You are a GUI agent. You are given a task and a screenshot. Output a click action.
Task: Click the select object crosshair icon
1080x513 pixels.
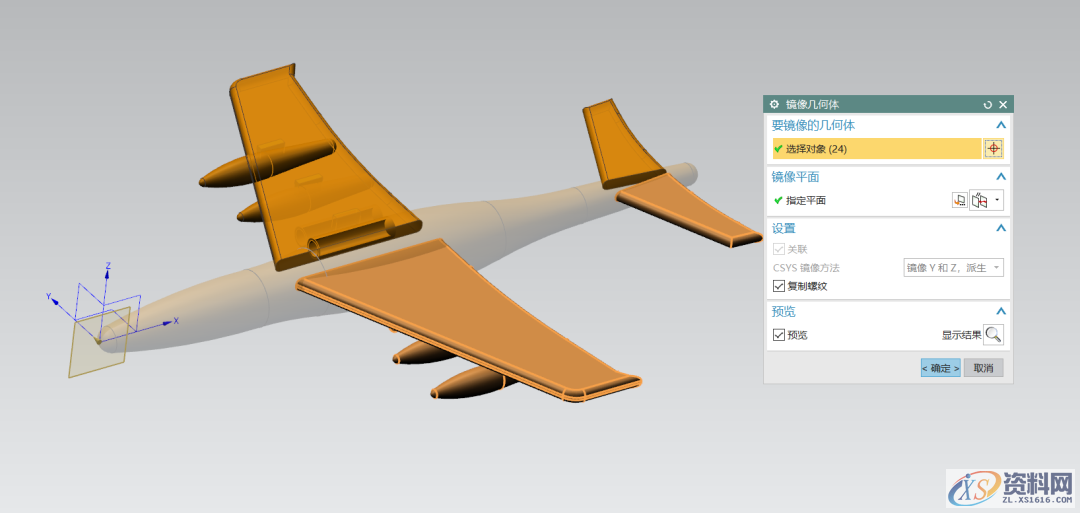point(993,148)
